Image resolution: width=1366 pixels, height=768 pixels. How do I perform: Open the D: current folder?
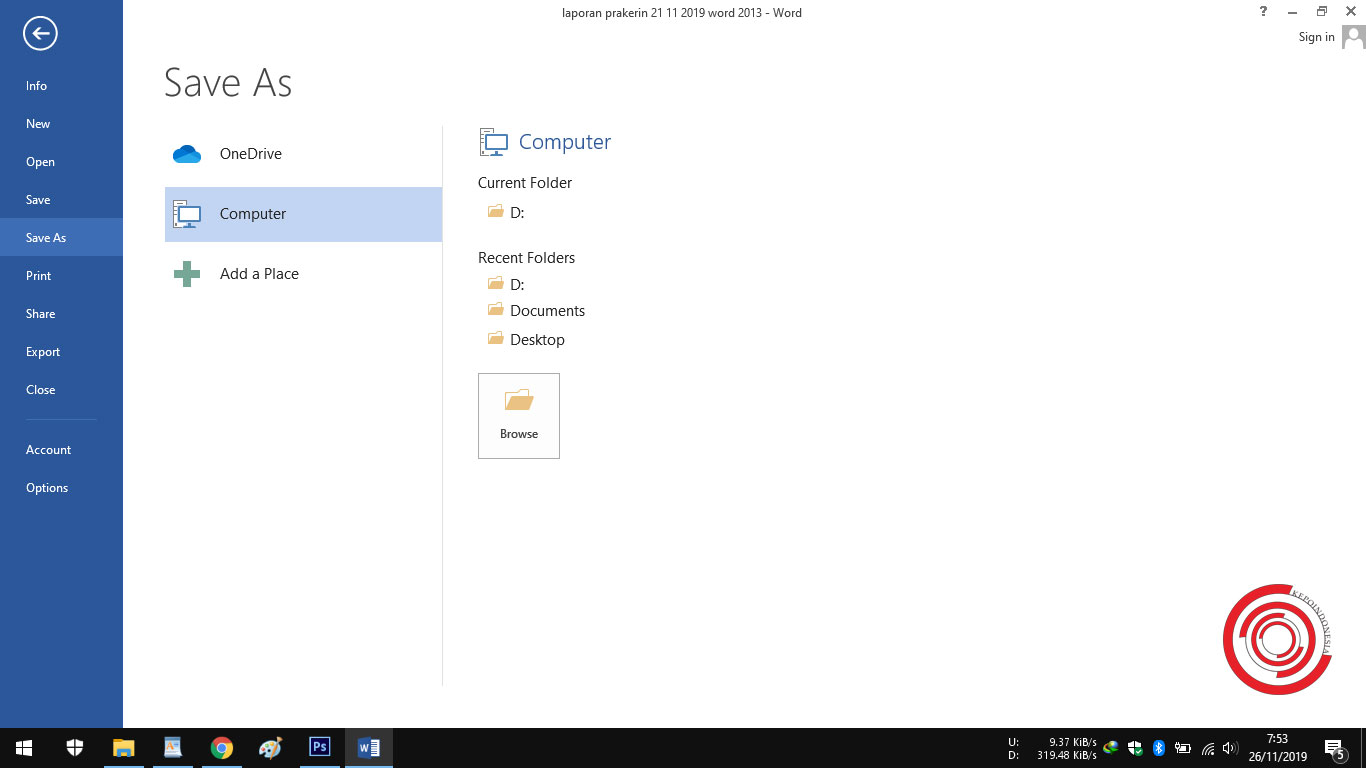pos(517,212)
